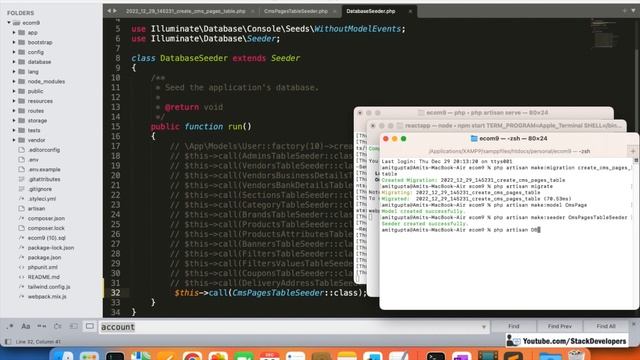This screenshot has height=360, width=640.
Task: Close the CmsPagesTableSeeder.php tab
Action: (335, 11)
